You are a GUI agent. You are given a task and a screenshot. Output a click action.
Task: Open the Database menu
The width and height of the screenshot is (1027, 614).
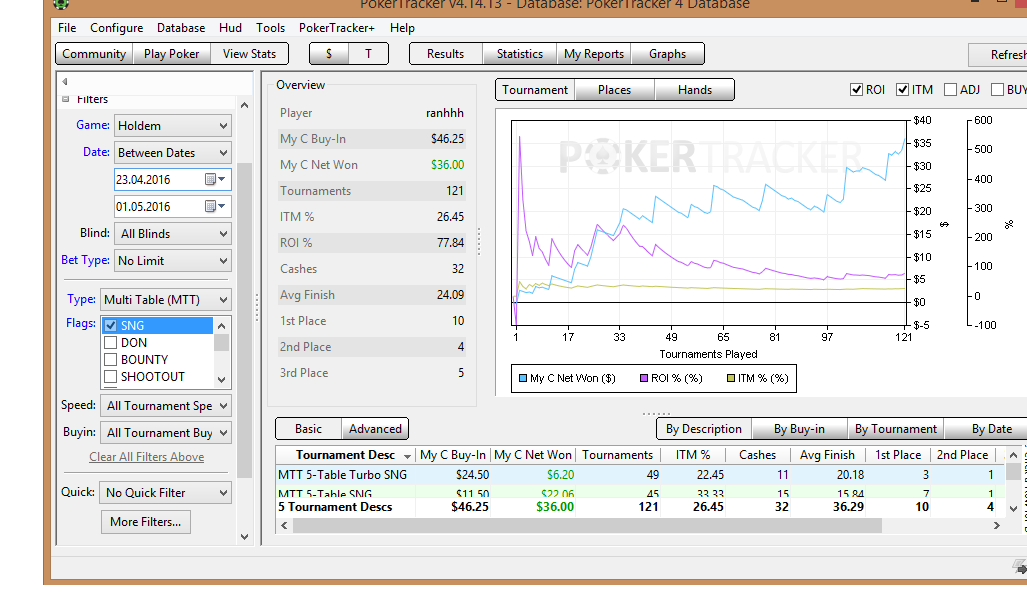[x=181, y=28]
